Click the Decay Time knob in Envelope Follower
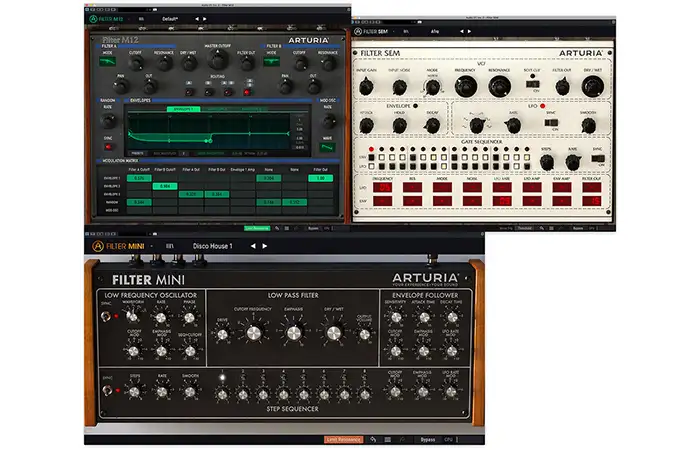This screenshot has height=450, width=700. click(x=452, y=317)
